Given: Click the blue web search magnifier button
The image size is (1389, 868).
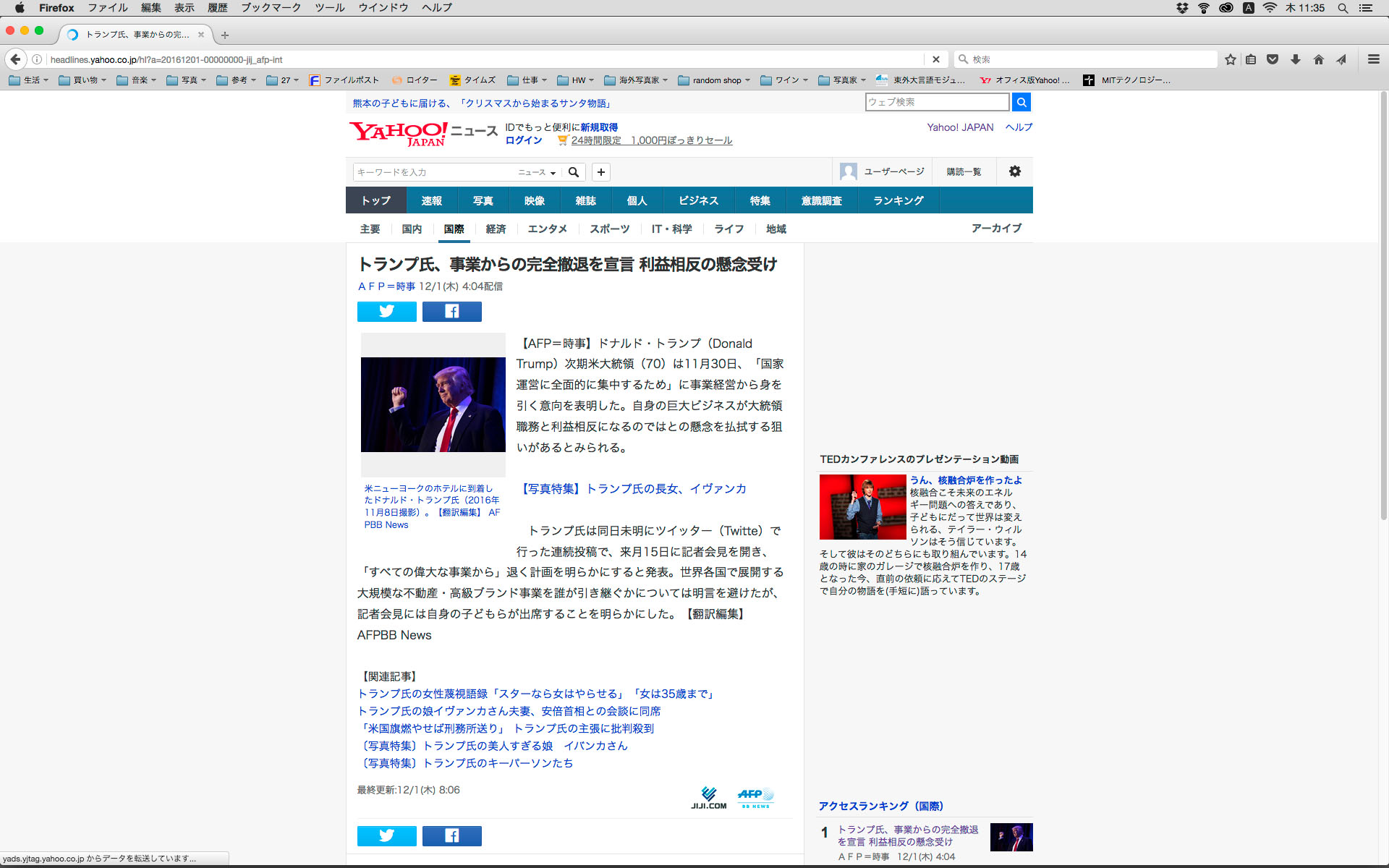Looking at the screenshot, I should point(1021,102).
